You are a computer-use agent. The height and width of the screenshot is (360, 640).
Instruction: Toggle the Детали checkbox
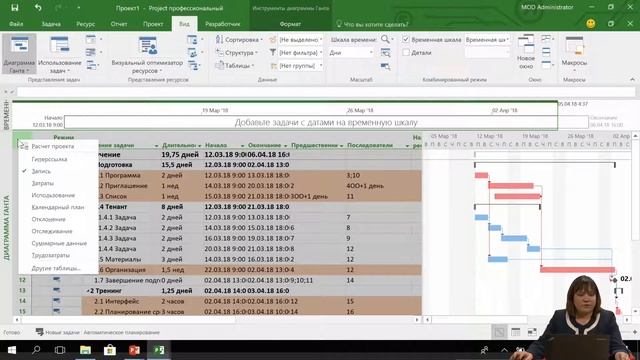pos(406,53)
